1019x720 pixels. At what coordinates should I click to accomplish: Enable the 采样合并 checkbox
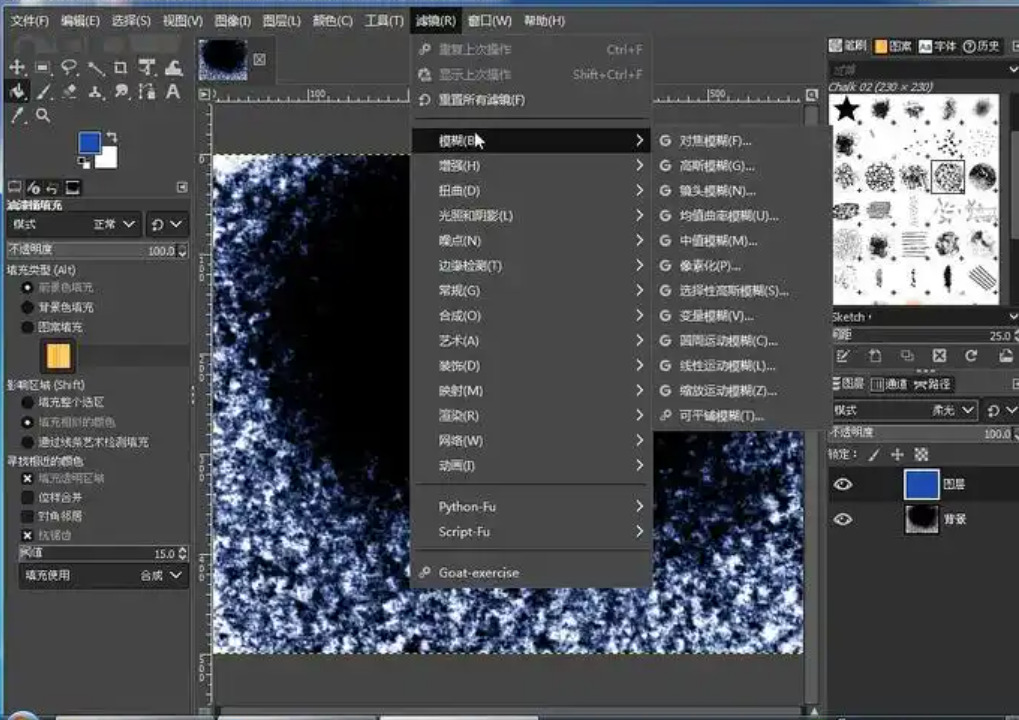(x=27, y=497)
